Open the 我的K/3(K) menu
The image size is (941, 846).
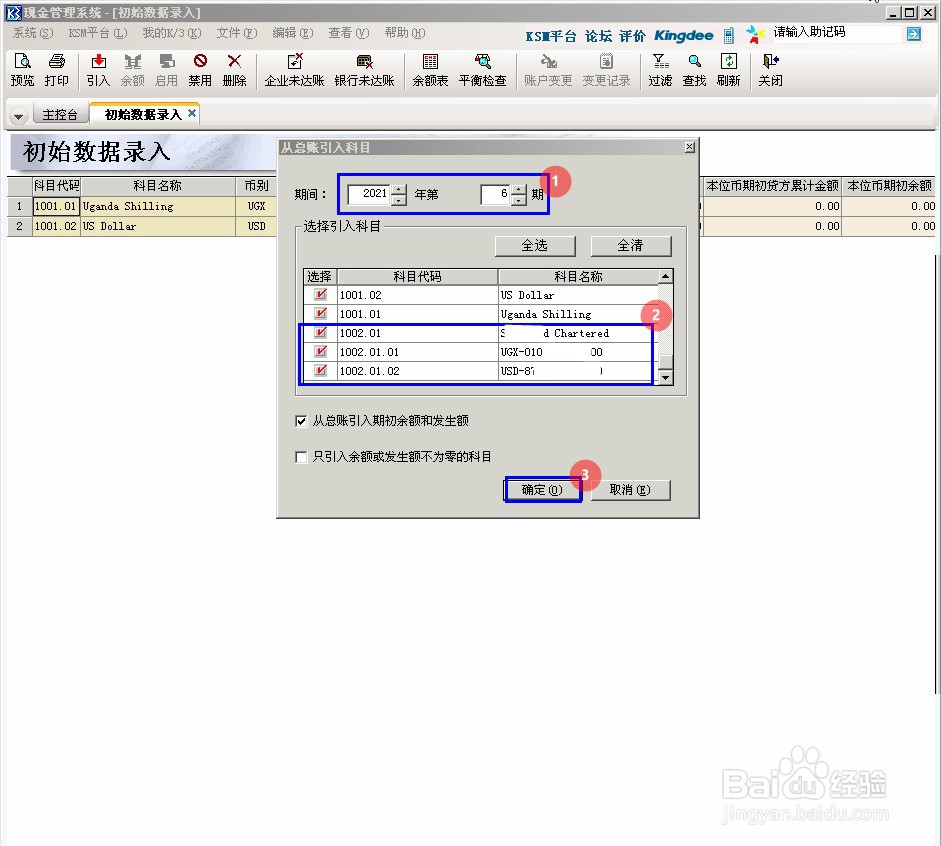172,33
